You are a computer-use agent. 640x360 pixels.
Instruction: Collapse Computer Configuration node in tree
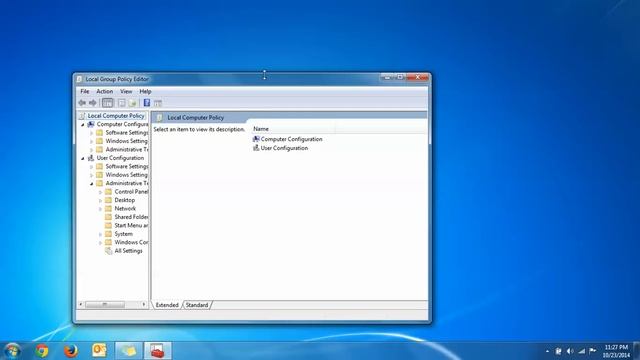coord(83,124)
